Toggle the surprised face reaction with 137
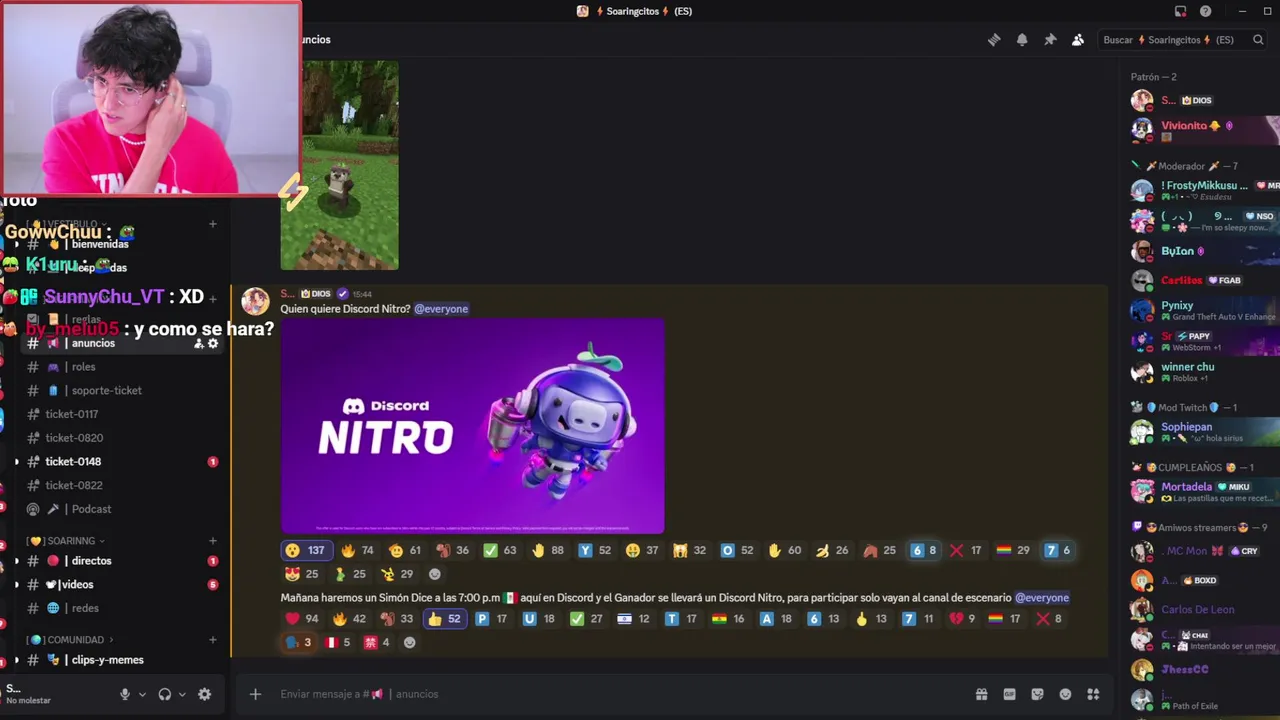The width and height of the screenshot is (1280, 720). click(306, 550)
